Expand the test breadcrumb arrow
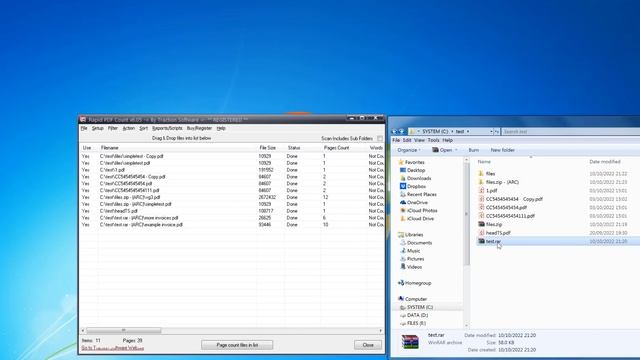 tap(468, 131)
